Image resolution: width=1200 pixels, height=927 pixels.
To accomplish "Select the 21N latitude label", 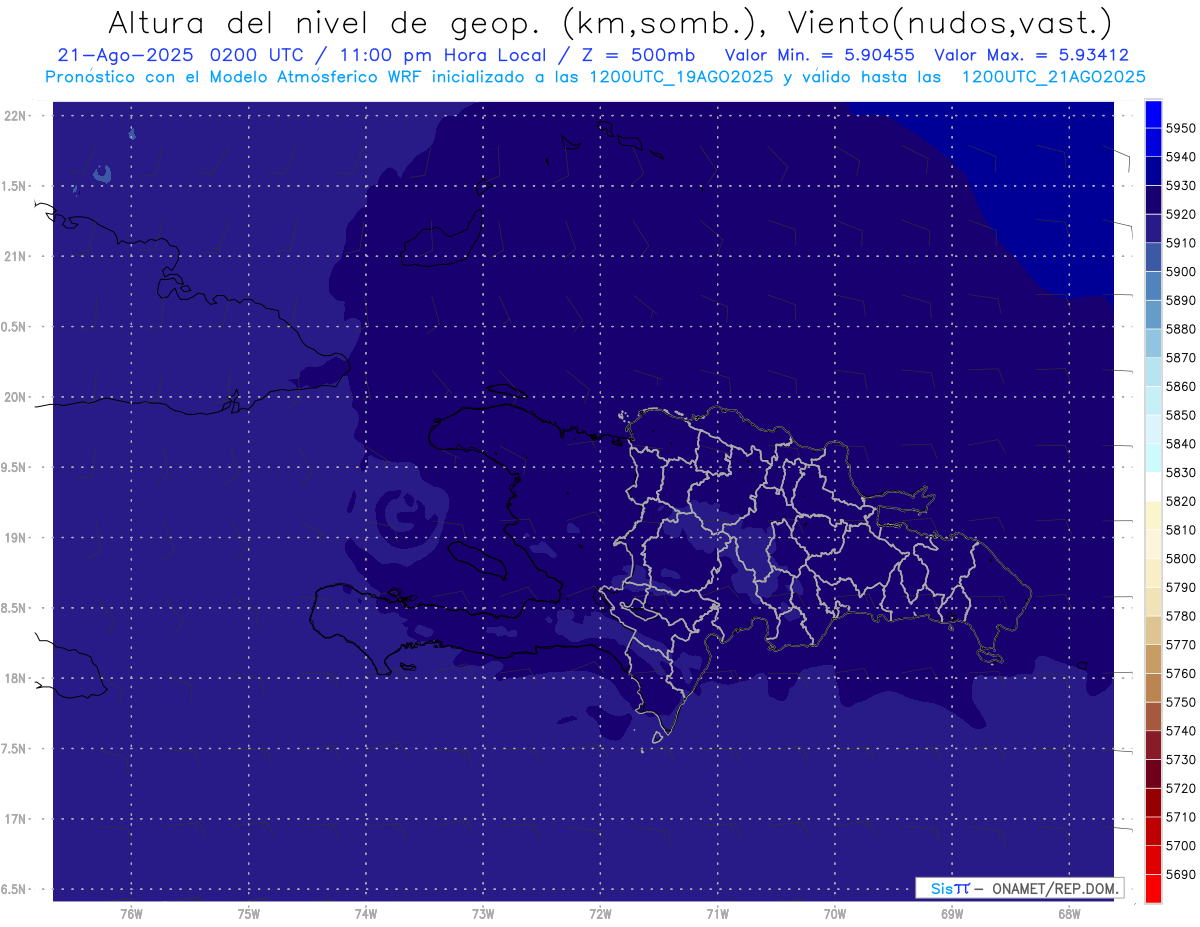I will click(15, 257).
